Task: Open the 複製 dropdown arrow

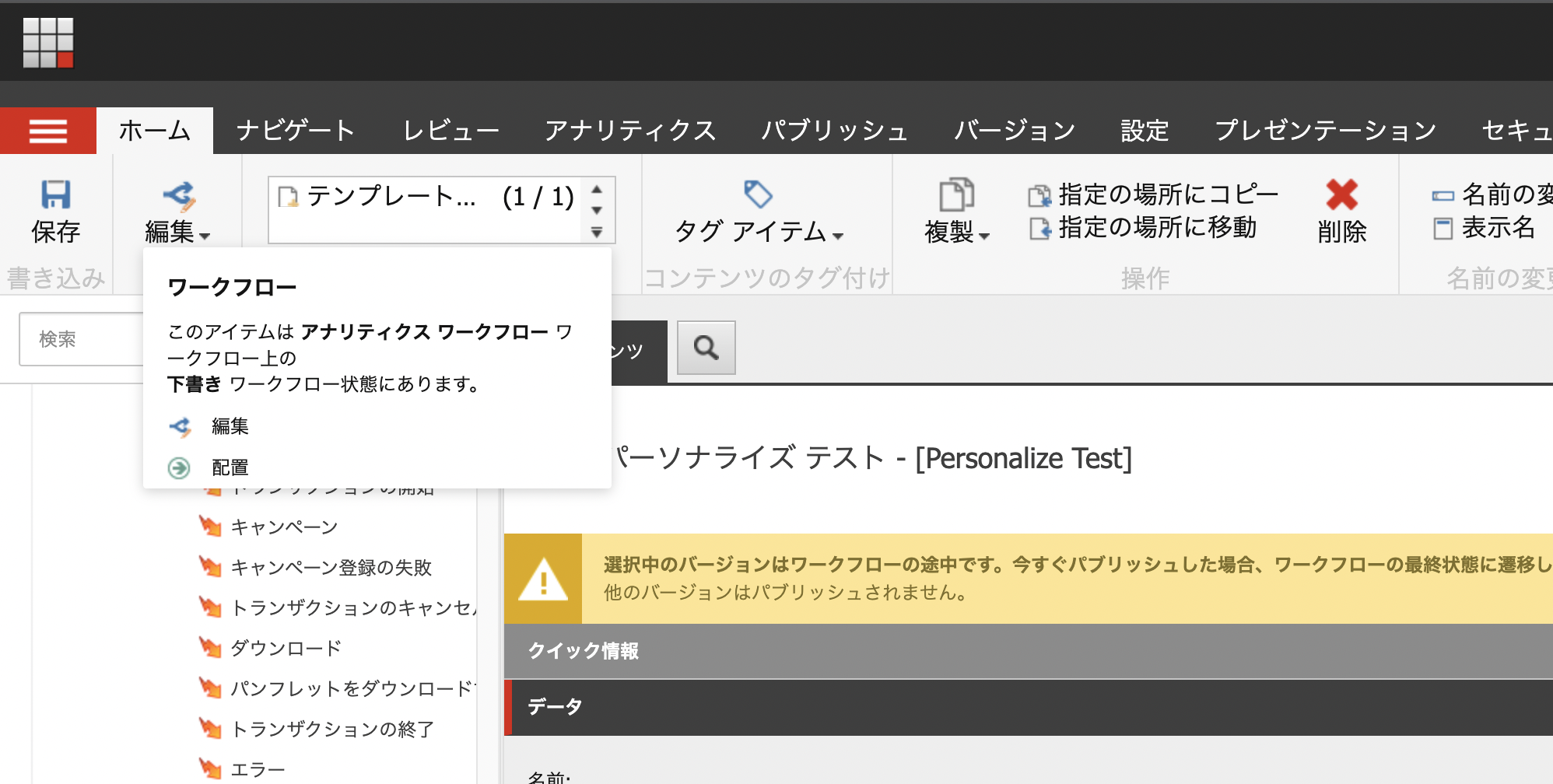Action: coord(984,236)
